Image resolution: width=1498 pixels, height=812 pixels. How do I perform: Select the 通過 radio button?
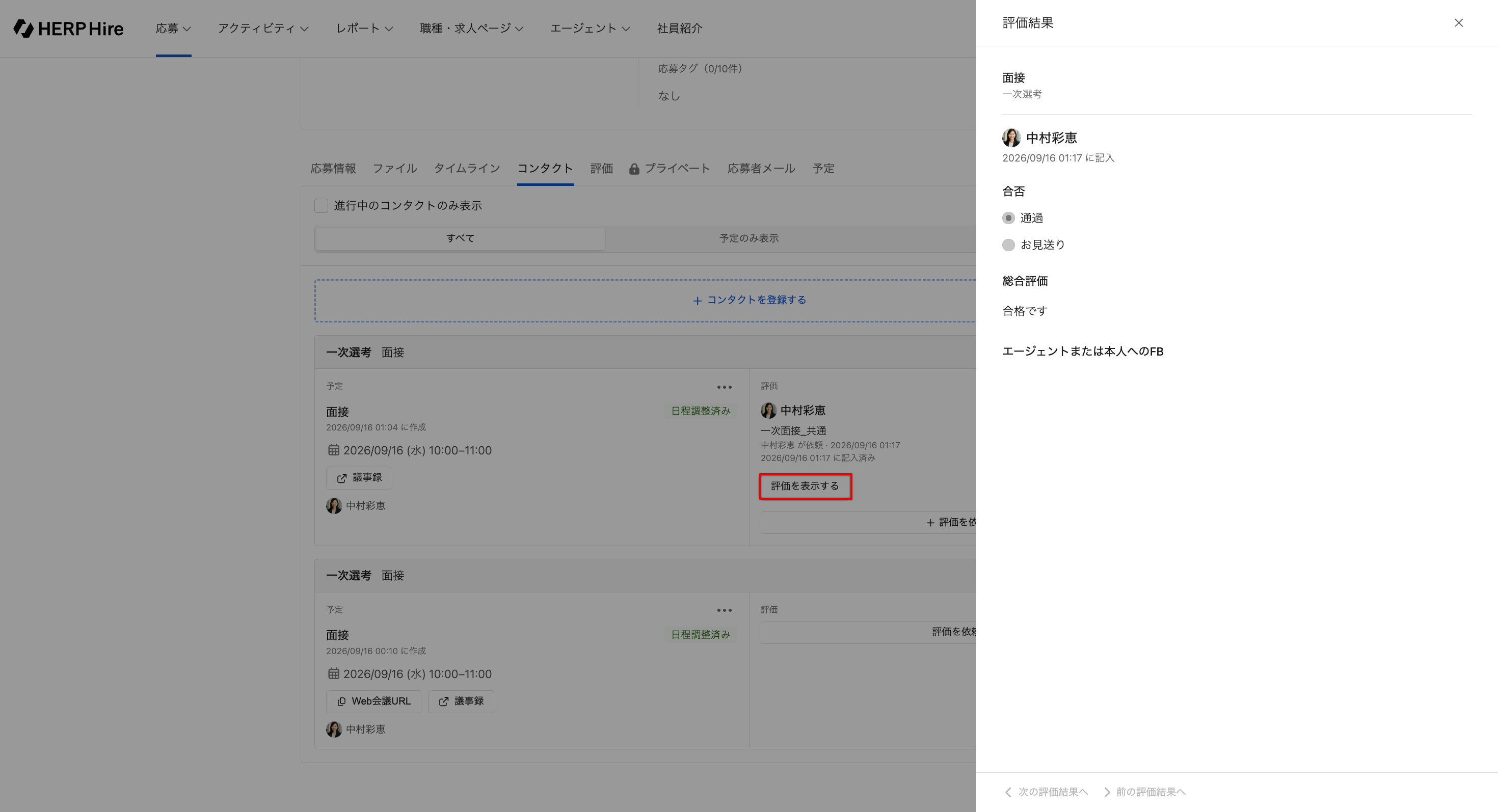click(x=1008, y=218)
